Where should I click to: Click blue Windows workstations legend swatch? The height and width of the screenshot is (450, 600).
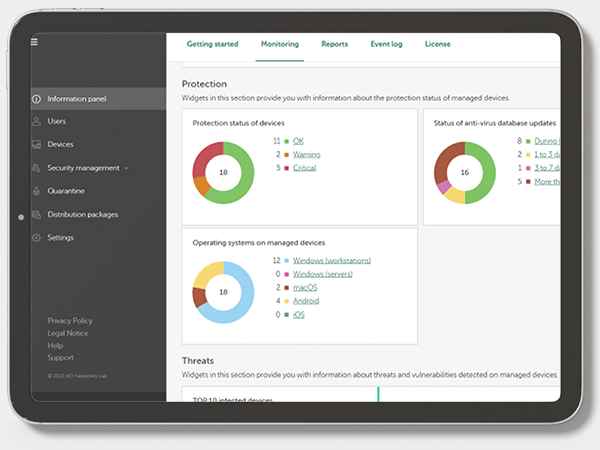[287, 261]
